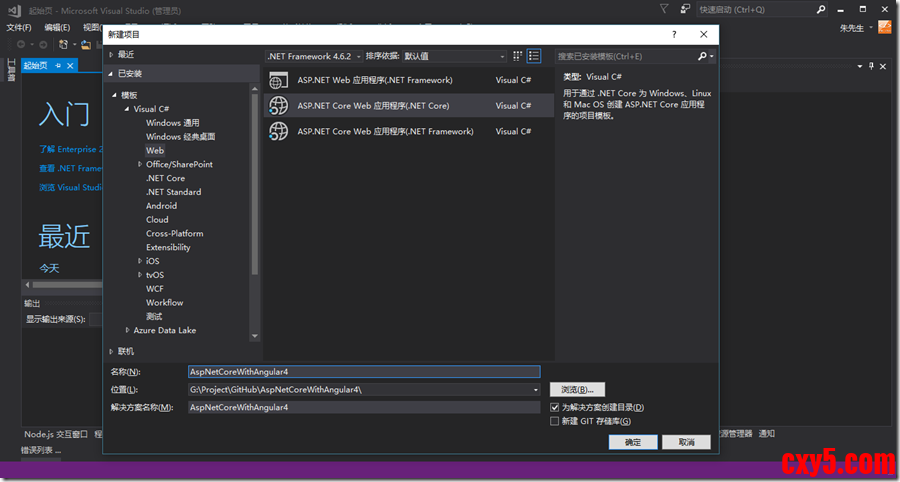Open the view .NET Framework link
Image resolution: width=900 pixels, height=482 pixels.
[71, 168]
